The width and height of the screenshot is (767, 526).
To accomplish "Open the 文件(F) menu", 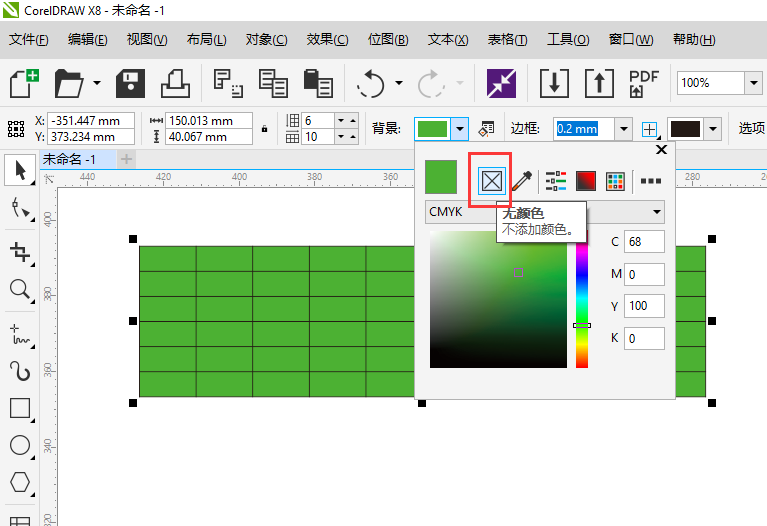I will [28, 39].
